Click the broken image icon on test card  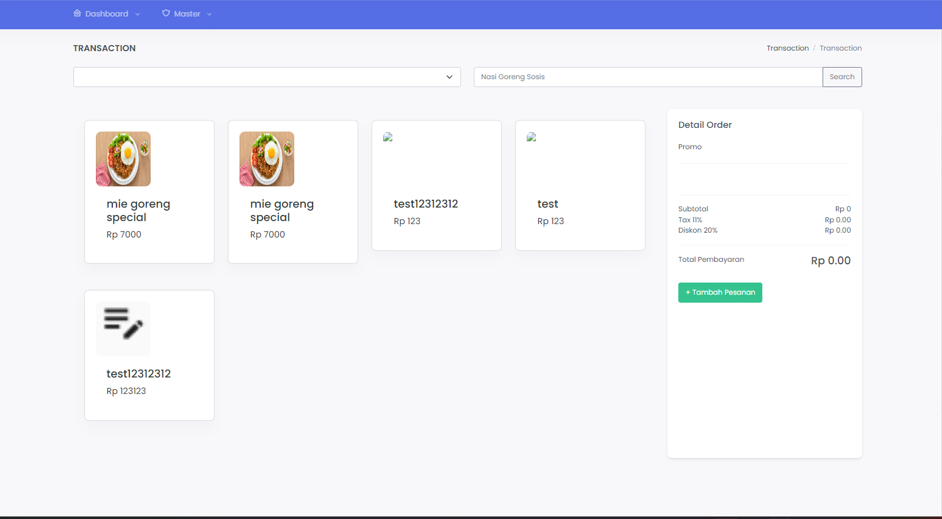531,138
